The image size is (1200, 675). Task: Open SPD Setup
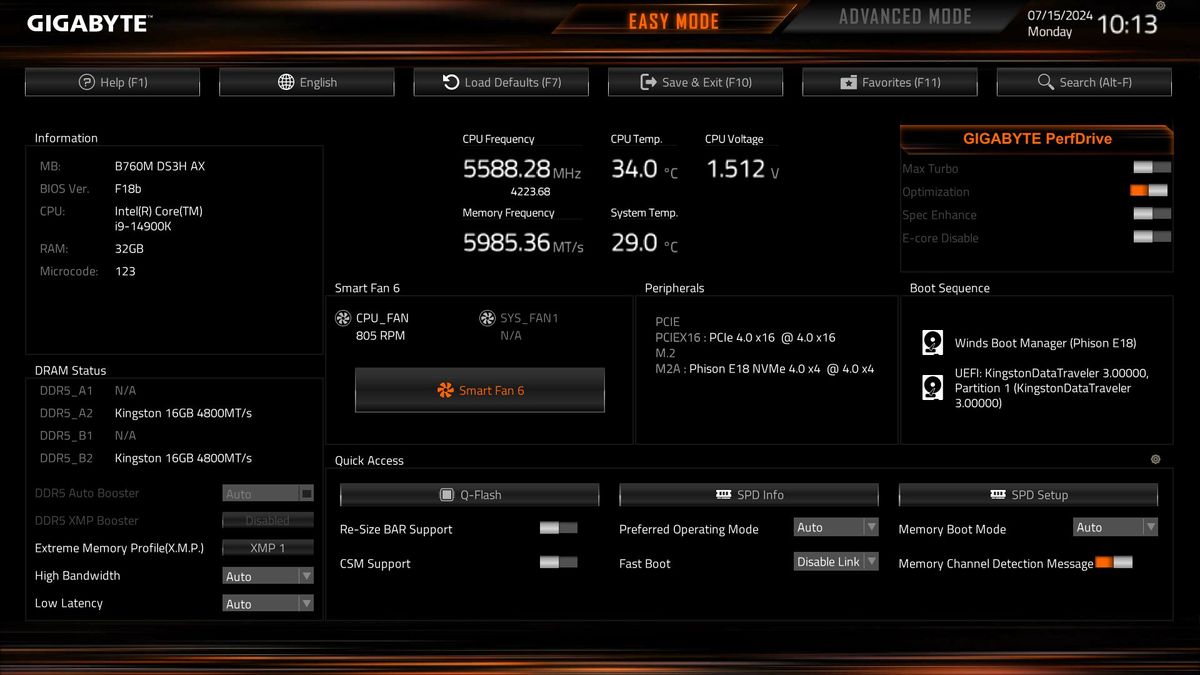(x=1028, y=495)
